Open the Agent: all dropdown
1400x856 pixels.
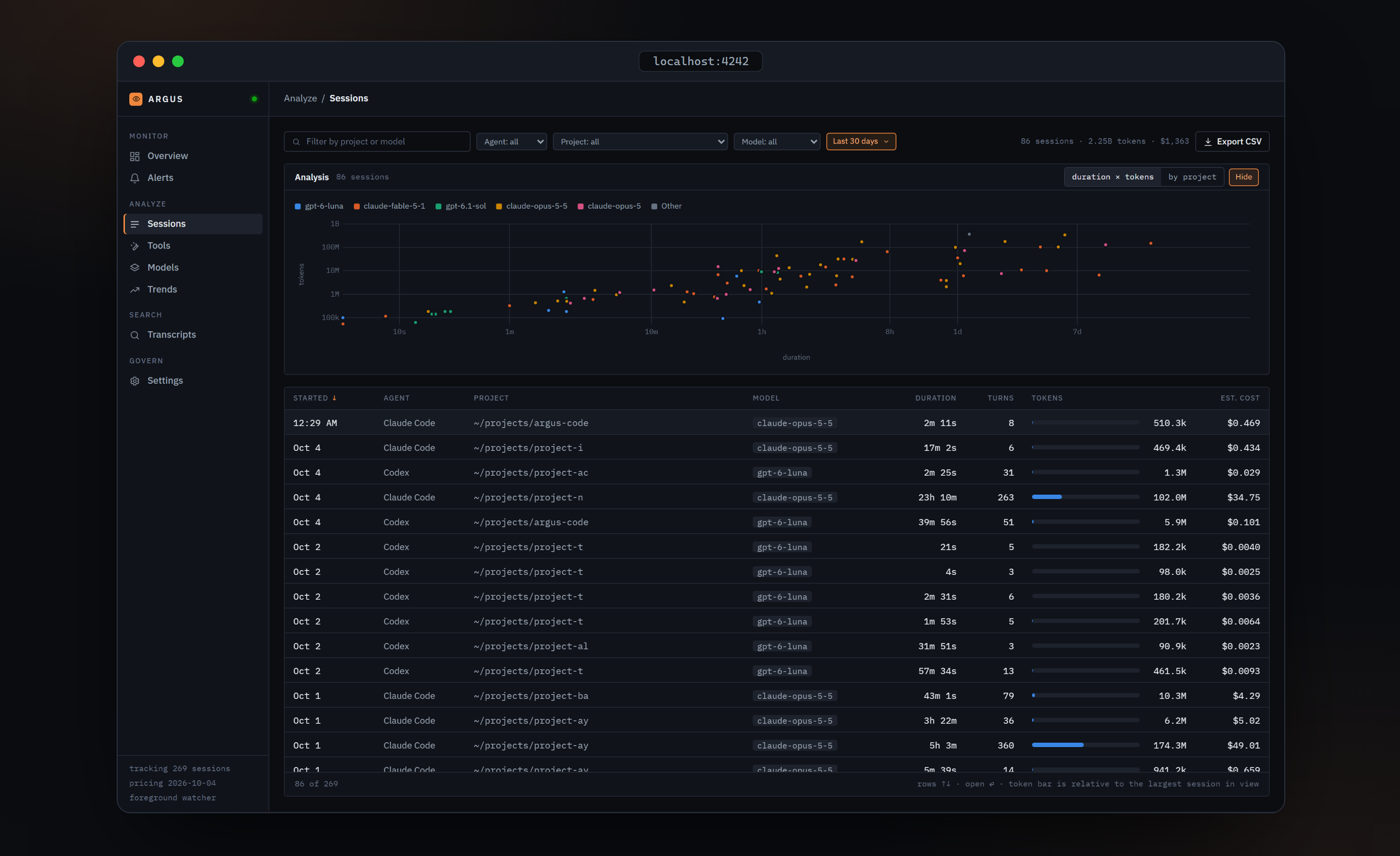[511, 142]
